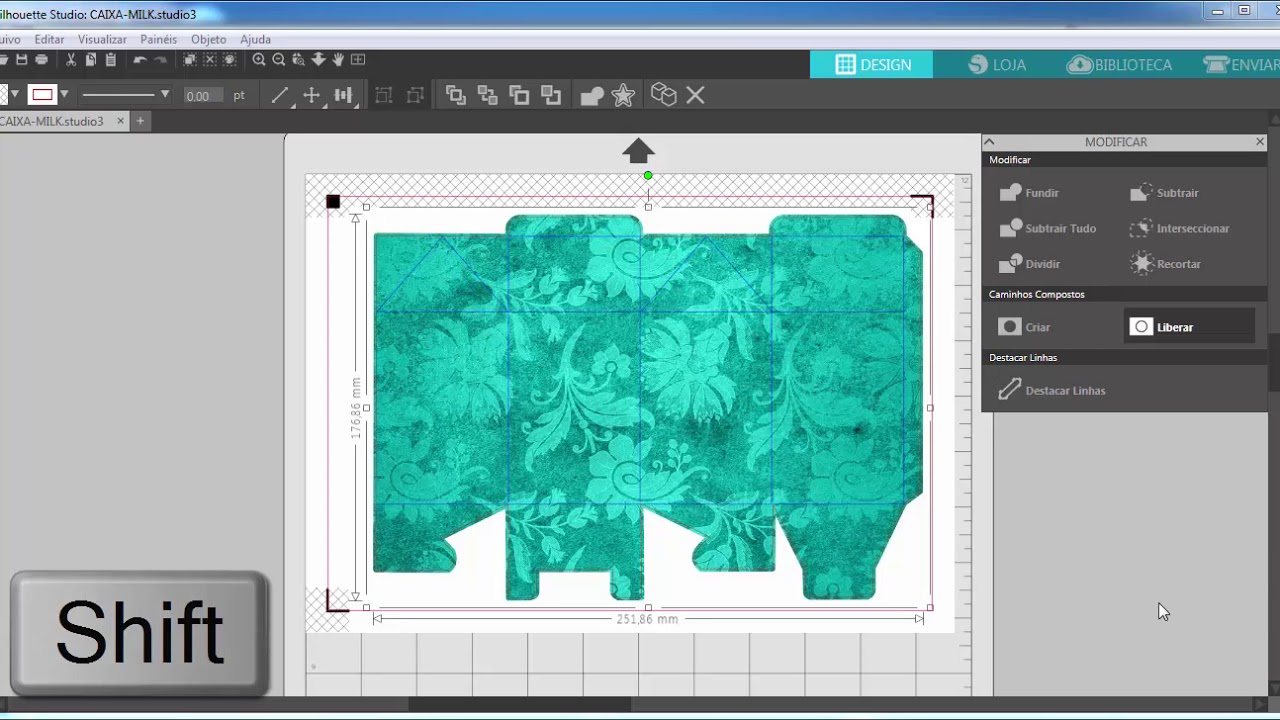Click the Zoom In magnifier icon
The height and width of the screenshot is (720, 1280).
coord(259,60)
